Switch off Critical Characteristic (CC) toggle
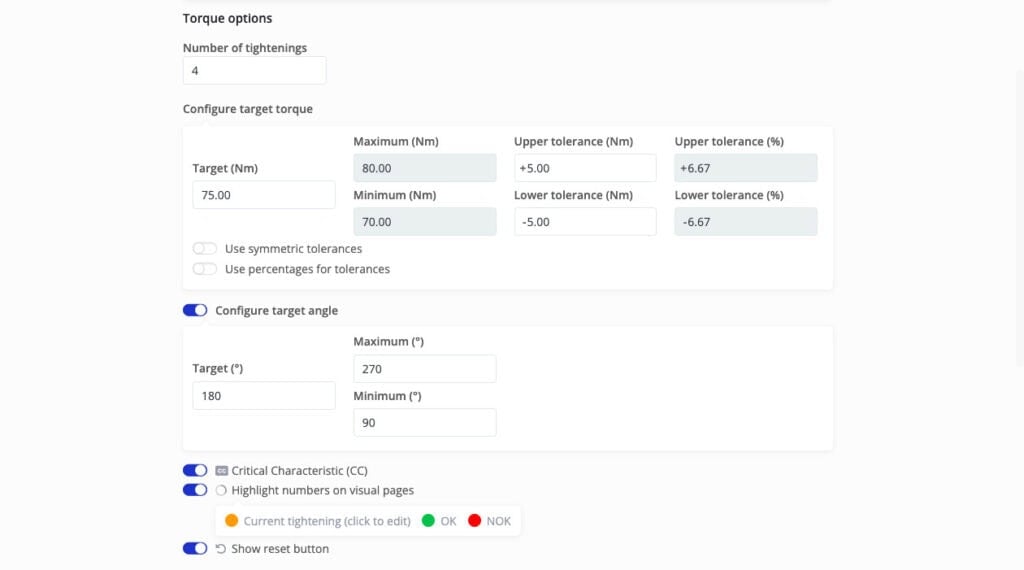Viewport: 1024px width, 570px height. pos(195,471)
